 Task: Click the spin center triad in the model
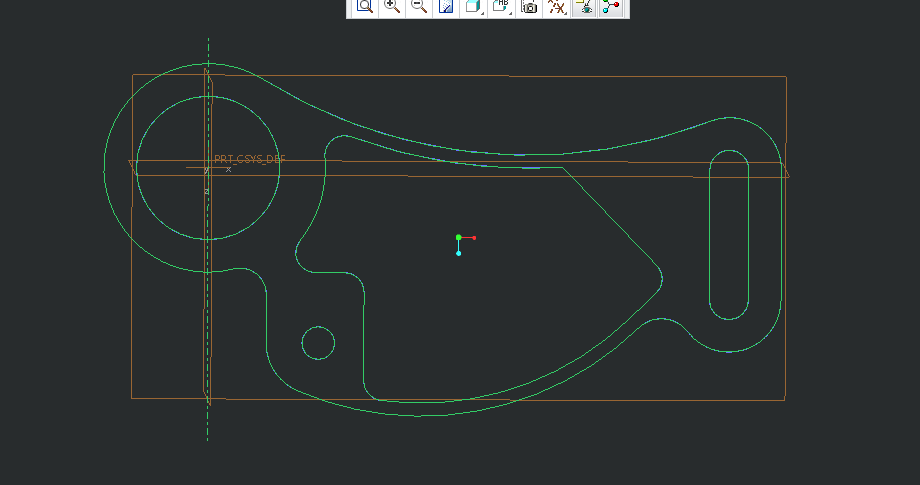459,239
